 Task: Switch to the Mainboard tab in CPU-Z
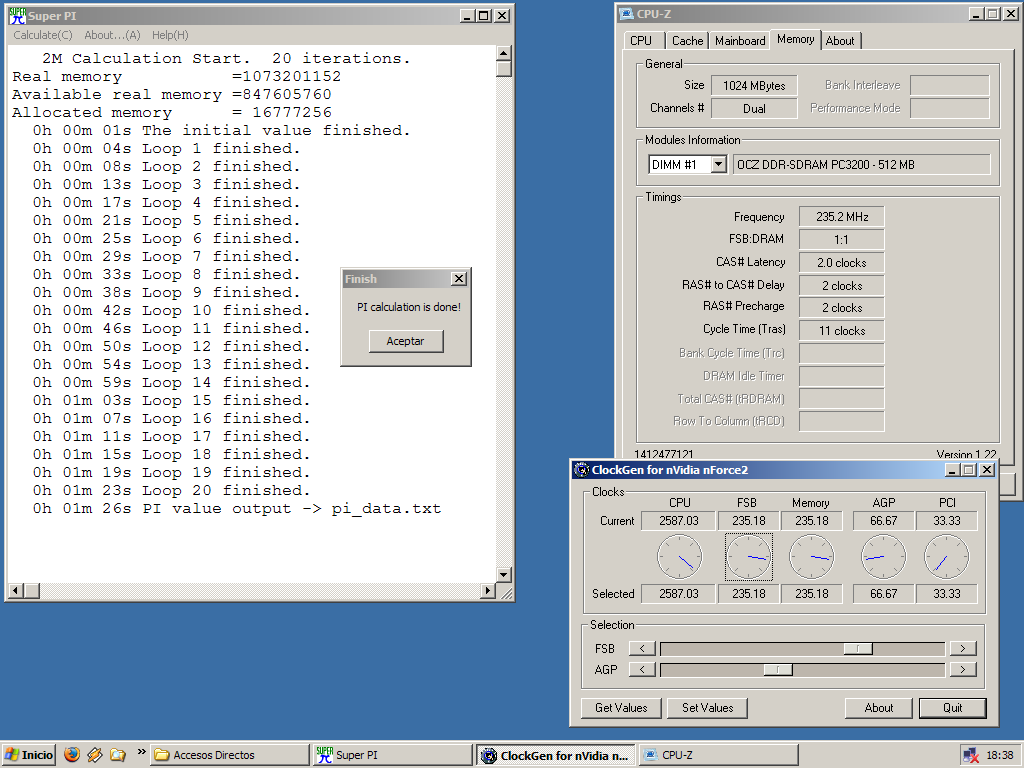[x=740, y=41]
